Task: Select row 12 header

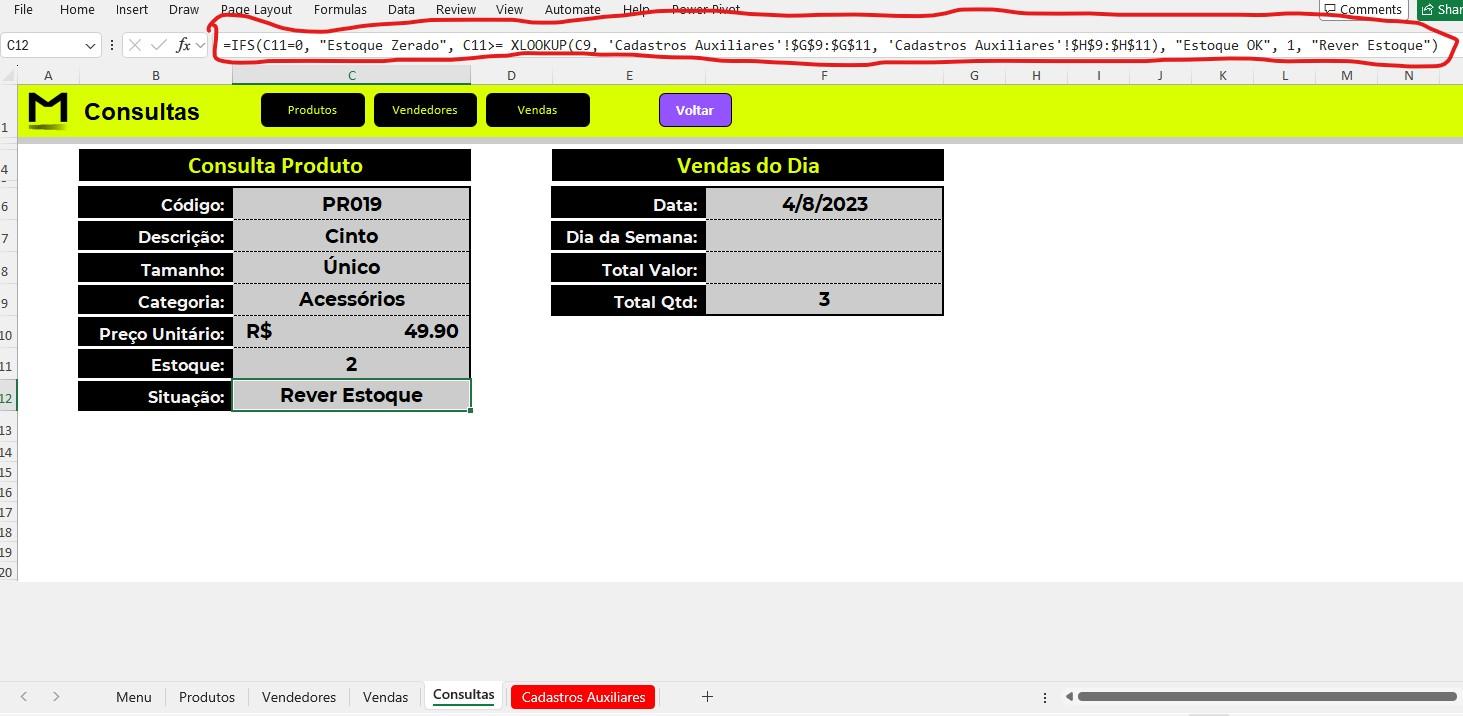Action: click(x=8, y=398)
